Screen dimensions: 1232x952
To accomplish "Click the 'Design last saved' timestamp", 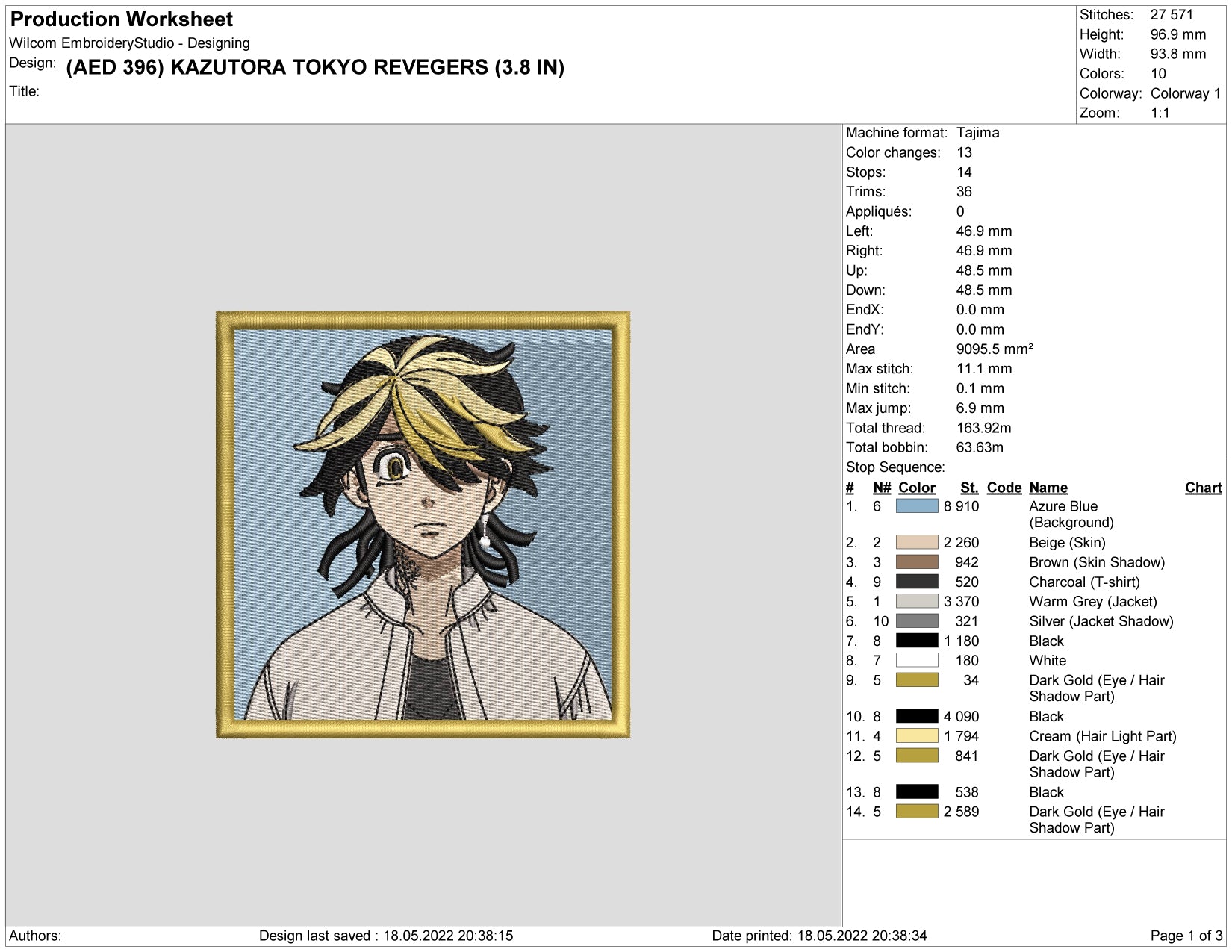I will pos(386,936).
